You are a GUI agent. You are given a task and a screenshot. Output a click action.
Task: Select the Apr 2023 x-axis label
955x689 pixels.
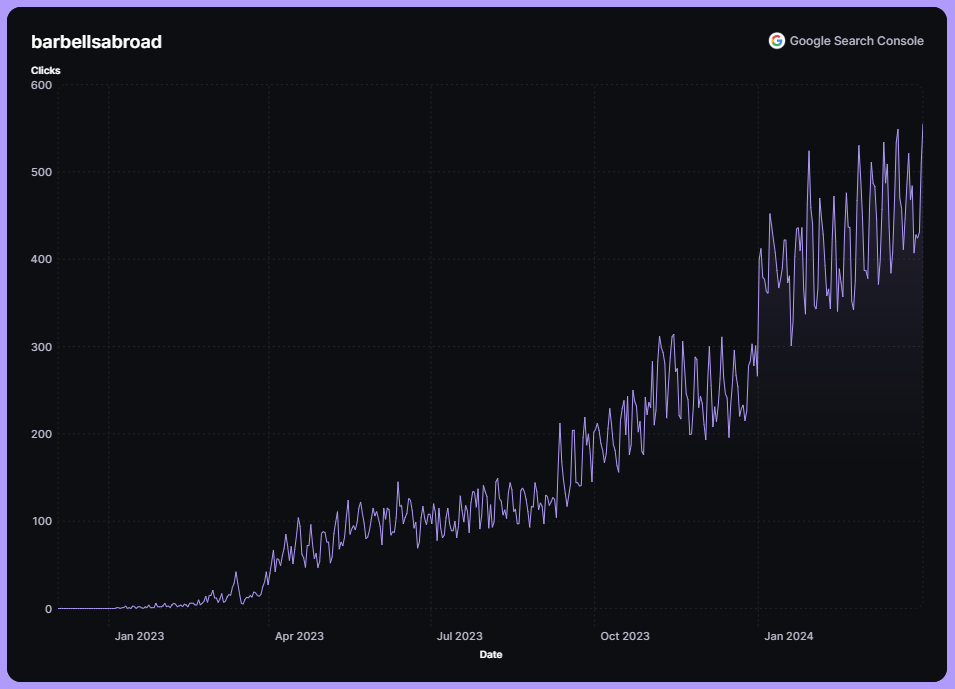[x=299, y=636]
